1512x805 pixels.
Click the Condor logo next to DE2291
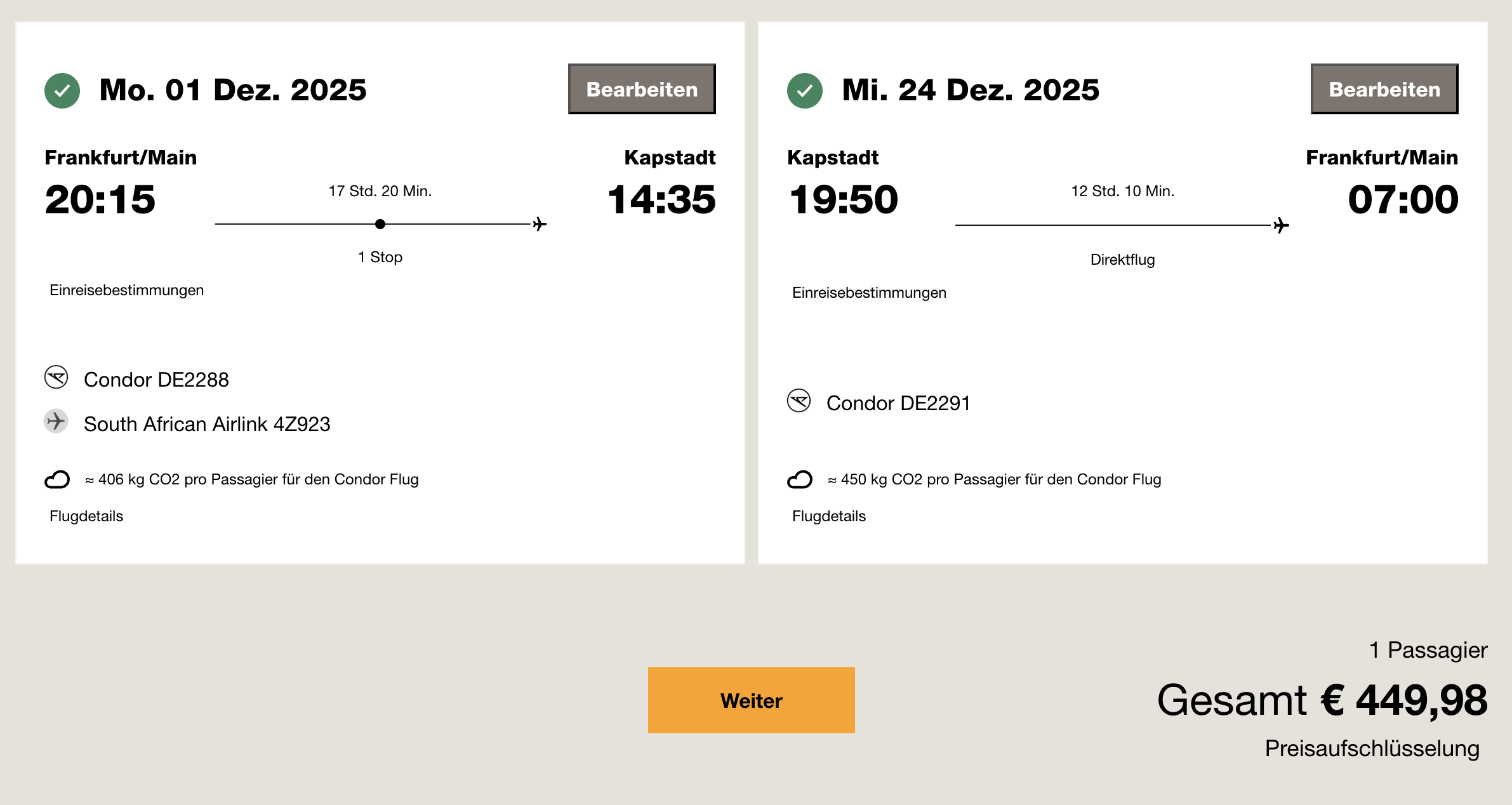(799, 401)
